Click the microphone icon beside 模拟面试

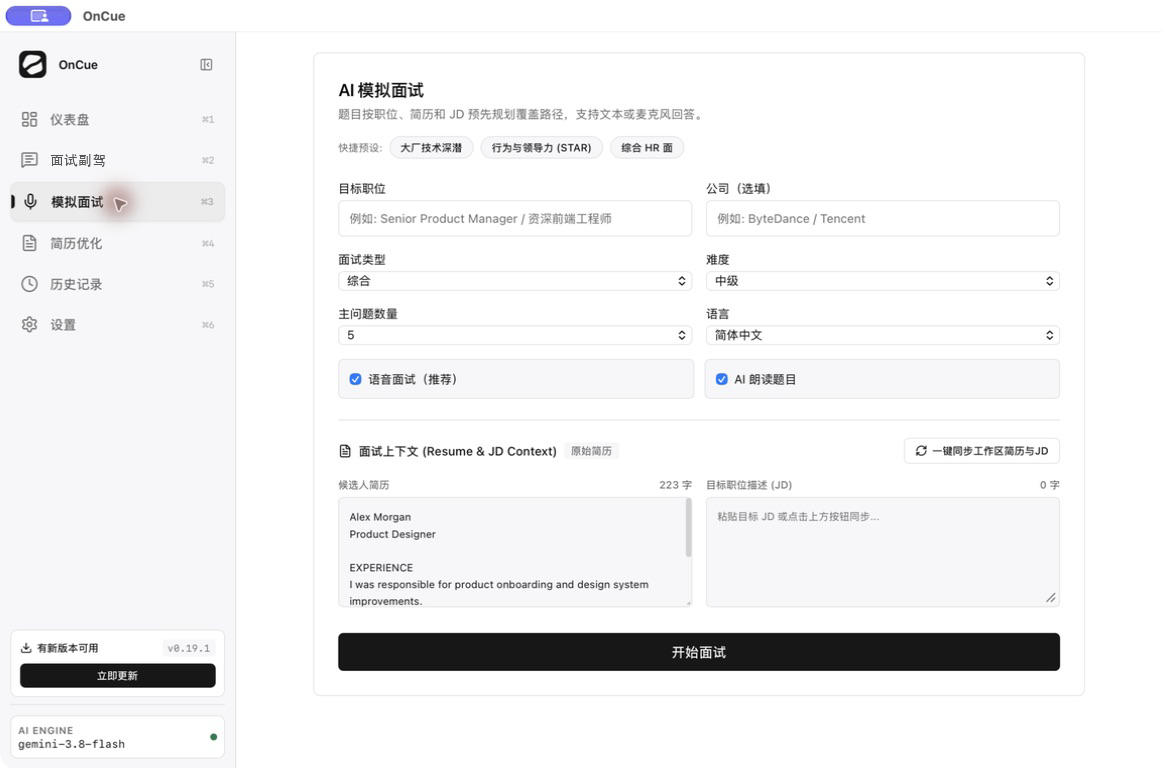30,202
